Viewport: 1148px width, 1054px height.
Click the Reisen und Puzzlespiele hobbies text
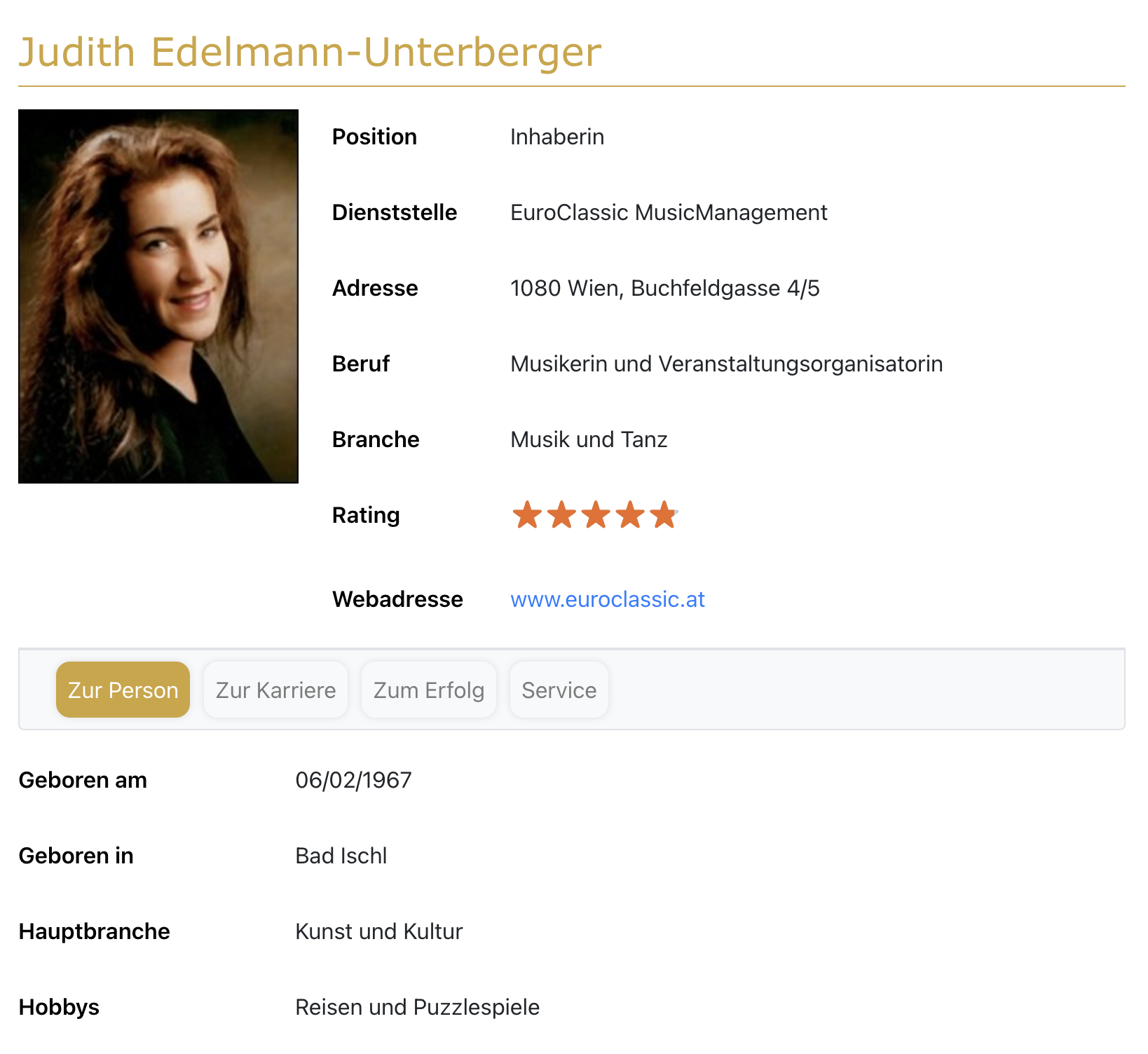point(417,1007)
